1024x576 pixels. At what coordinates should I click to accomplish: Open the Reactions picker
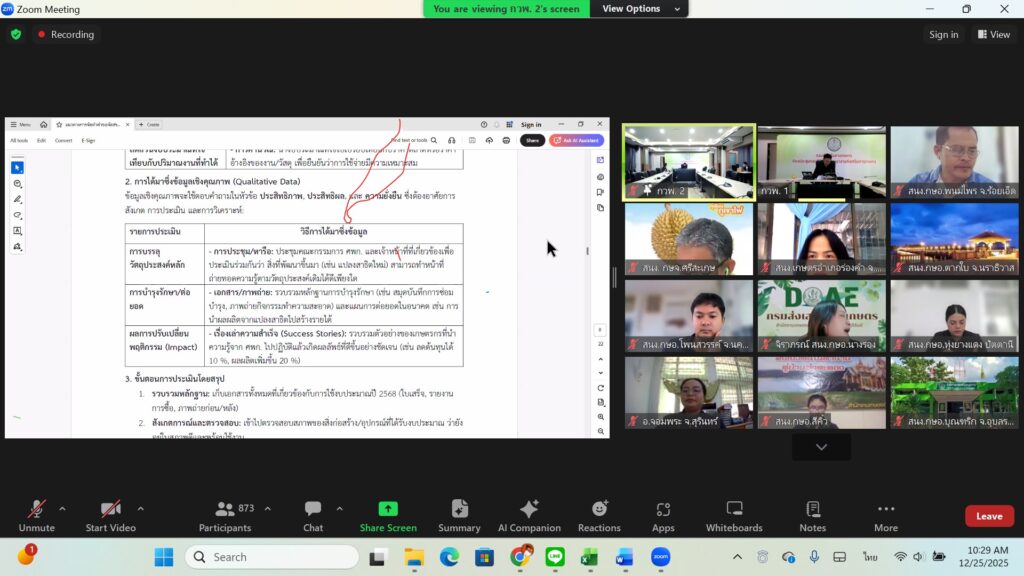point(599,516)
